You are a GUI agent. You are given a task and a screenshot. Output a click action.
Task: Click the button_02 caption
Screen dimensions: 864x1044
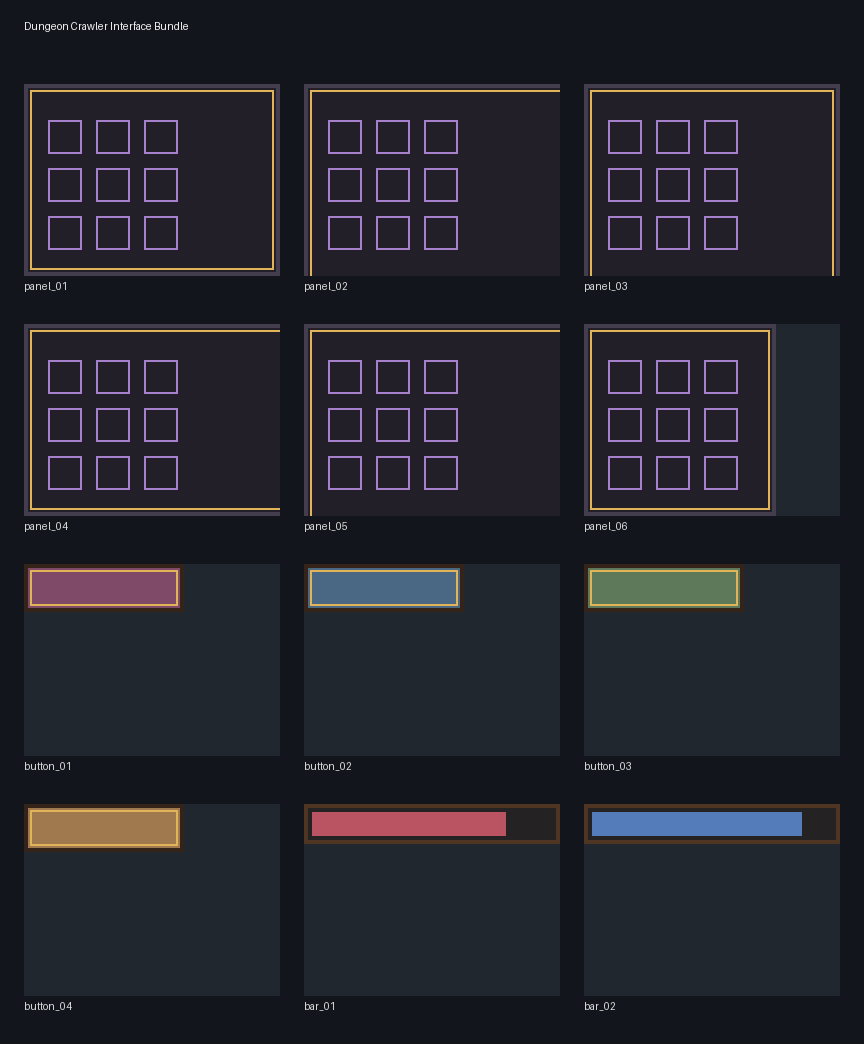(x=327, y=766)
